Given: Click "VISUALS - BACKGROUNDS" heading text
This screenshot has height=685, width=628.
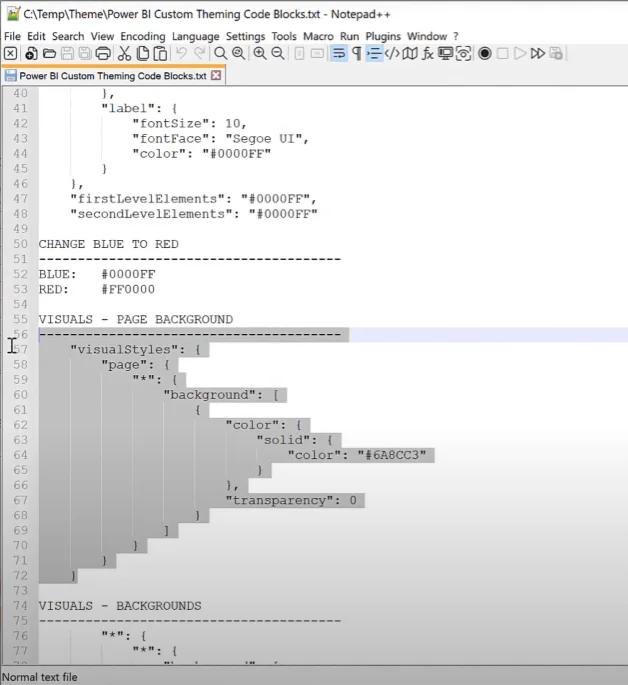Looking at the screenshot, I should click(120, 606).
